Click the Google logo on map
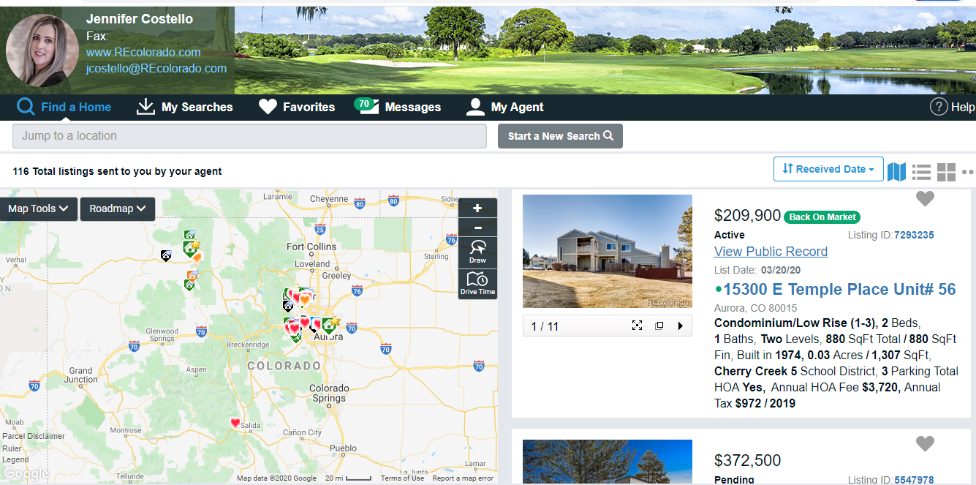This screenshot has width=976, height=485. tap(26, 474)
